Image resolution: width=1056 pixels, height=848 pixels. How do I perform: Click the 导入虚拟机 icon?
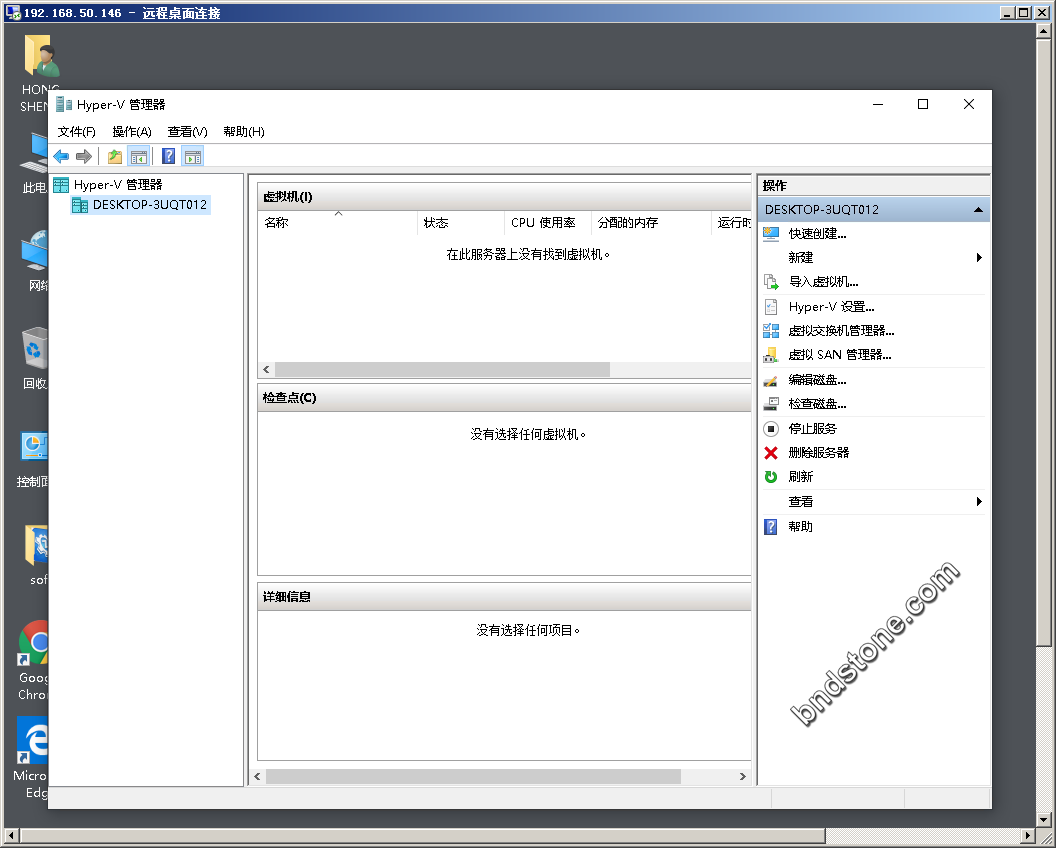(x=771, y=282)
